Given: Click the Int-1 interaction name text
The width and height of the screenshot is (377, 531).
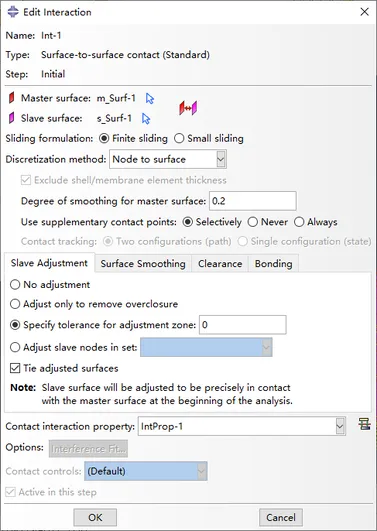Looking at the screenshot, I should 51,36.
